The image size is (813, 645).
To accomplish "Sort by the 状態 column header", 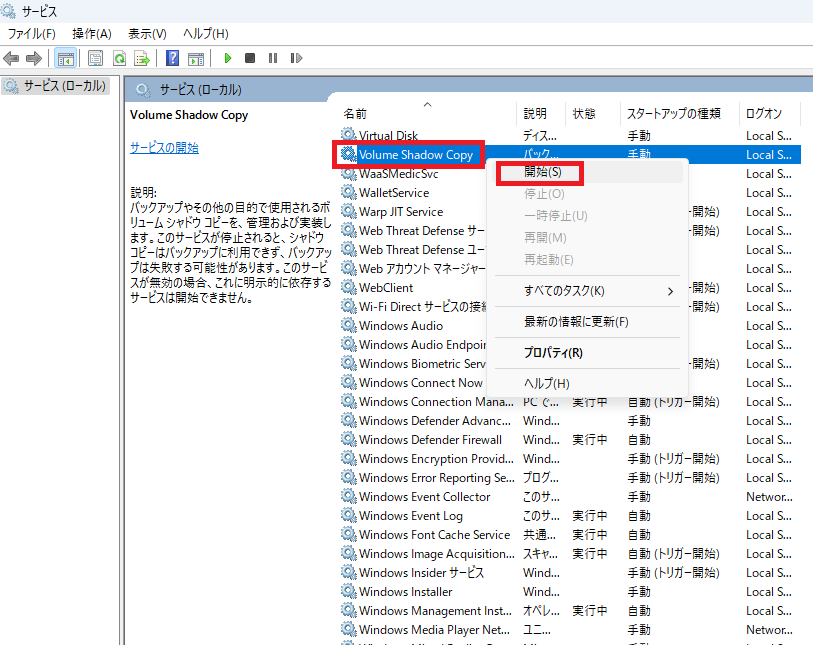I will click(584, 114).
